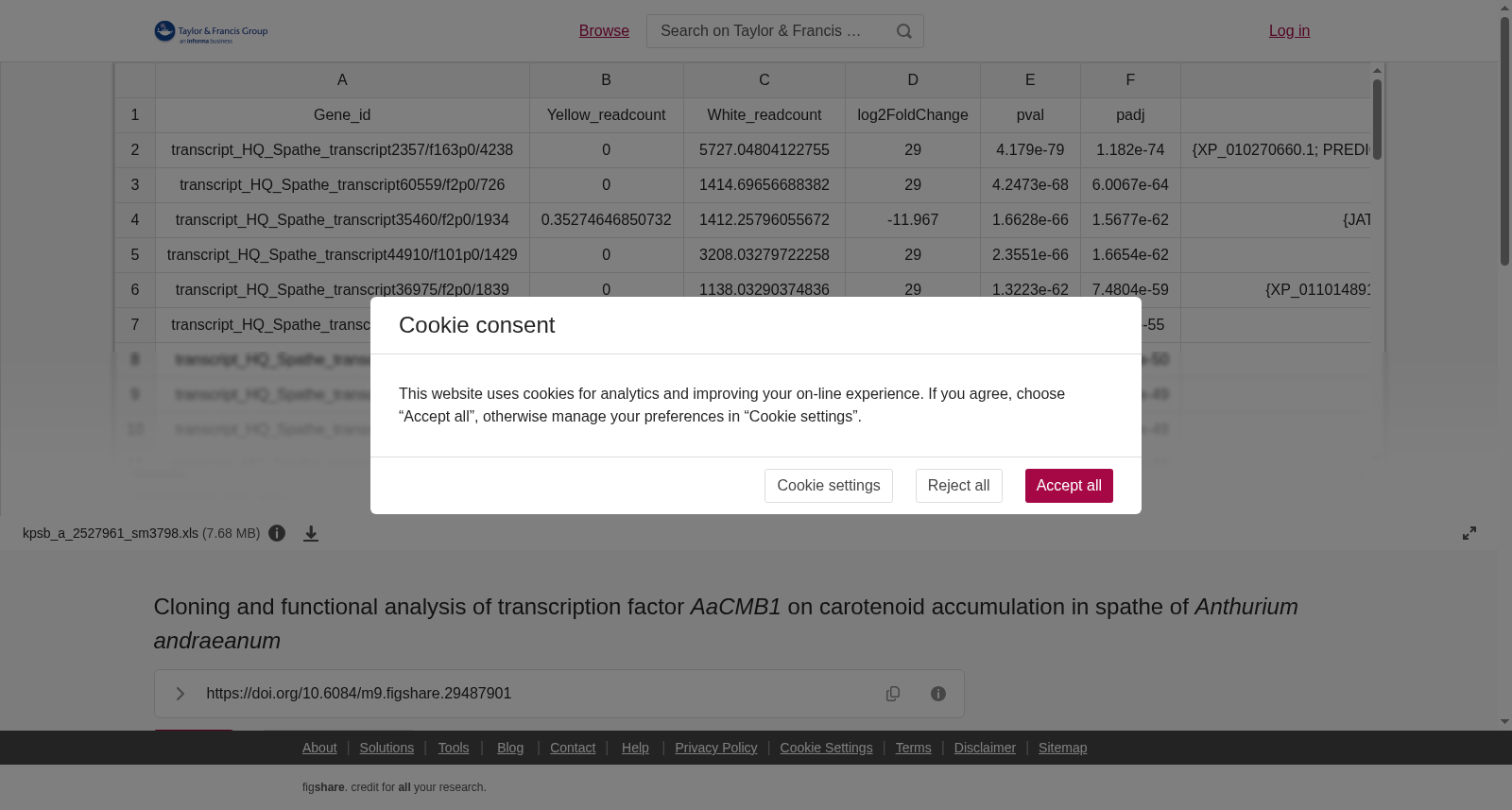The height and width of the screenshot is (810, 1512).
Task: Click the Log in link
Action: point(1289,31)
